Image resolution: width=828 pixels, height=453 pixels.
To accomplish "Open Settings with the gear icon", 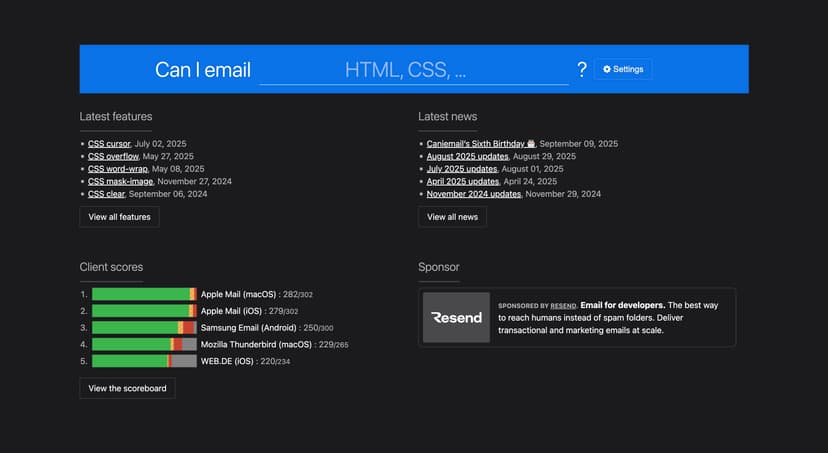I will (623, 69).
